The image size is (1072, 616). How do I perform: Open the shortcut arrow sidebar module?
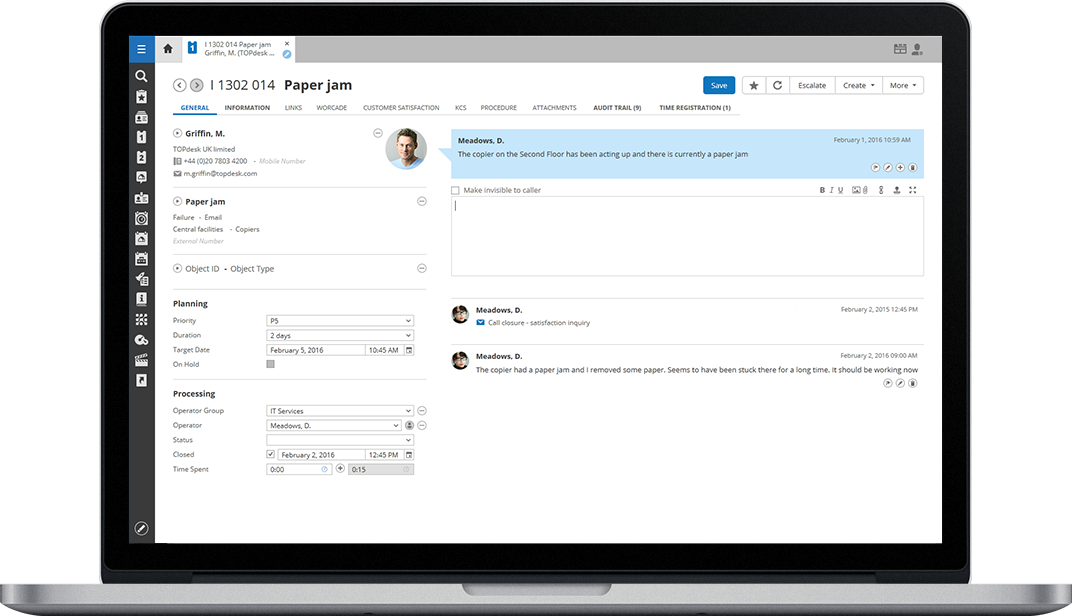pos(142,380)
